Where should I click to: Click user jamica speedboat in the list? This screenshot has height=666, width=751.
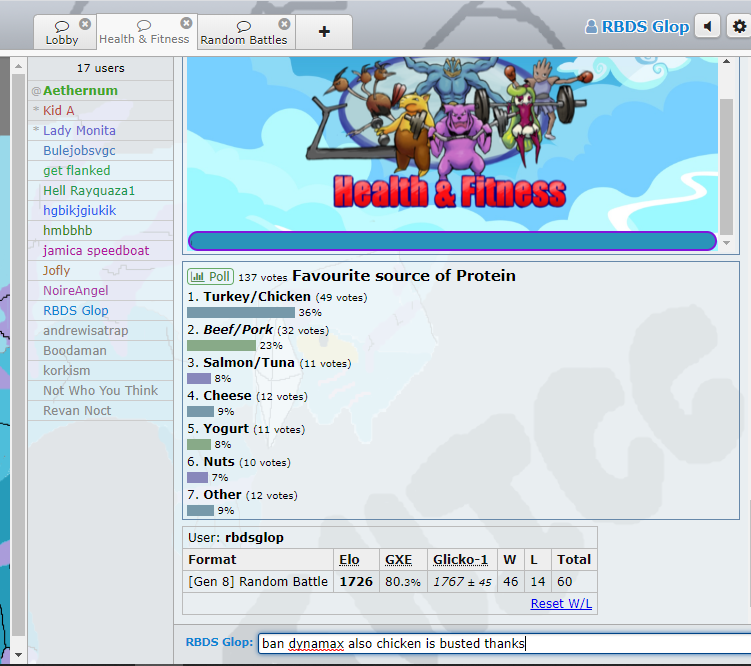coord(96,251)
